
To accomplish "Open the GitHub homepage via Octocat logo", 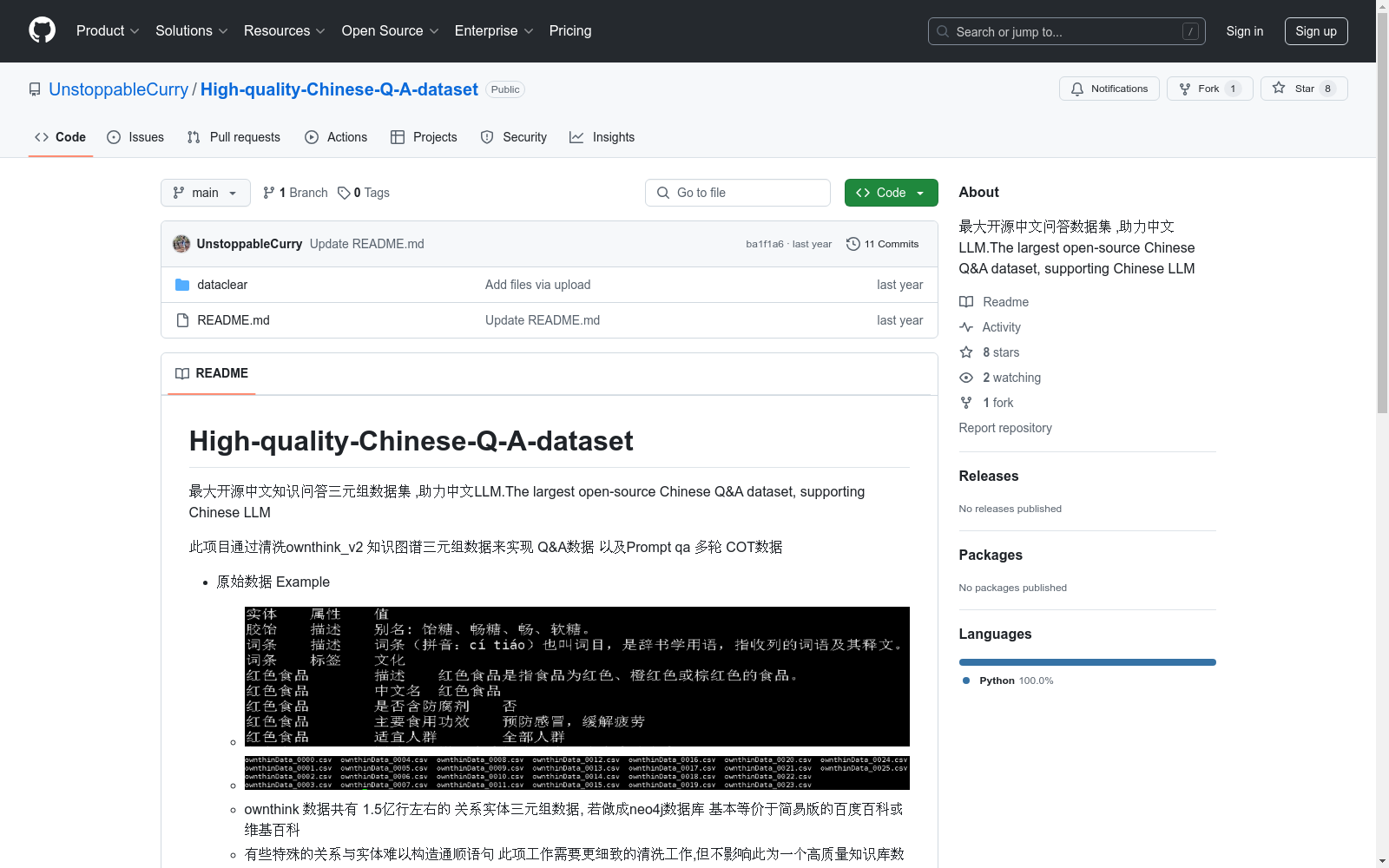I will [42, 30].
